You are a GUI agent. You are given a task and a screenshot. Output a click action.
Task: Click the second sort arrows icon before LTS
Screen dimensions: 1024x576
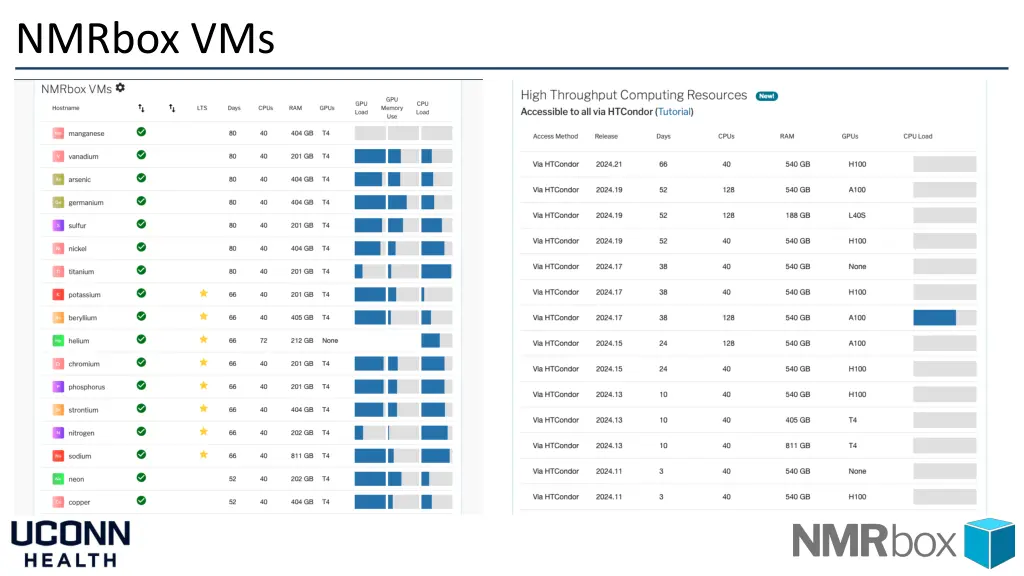[172, 108]
